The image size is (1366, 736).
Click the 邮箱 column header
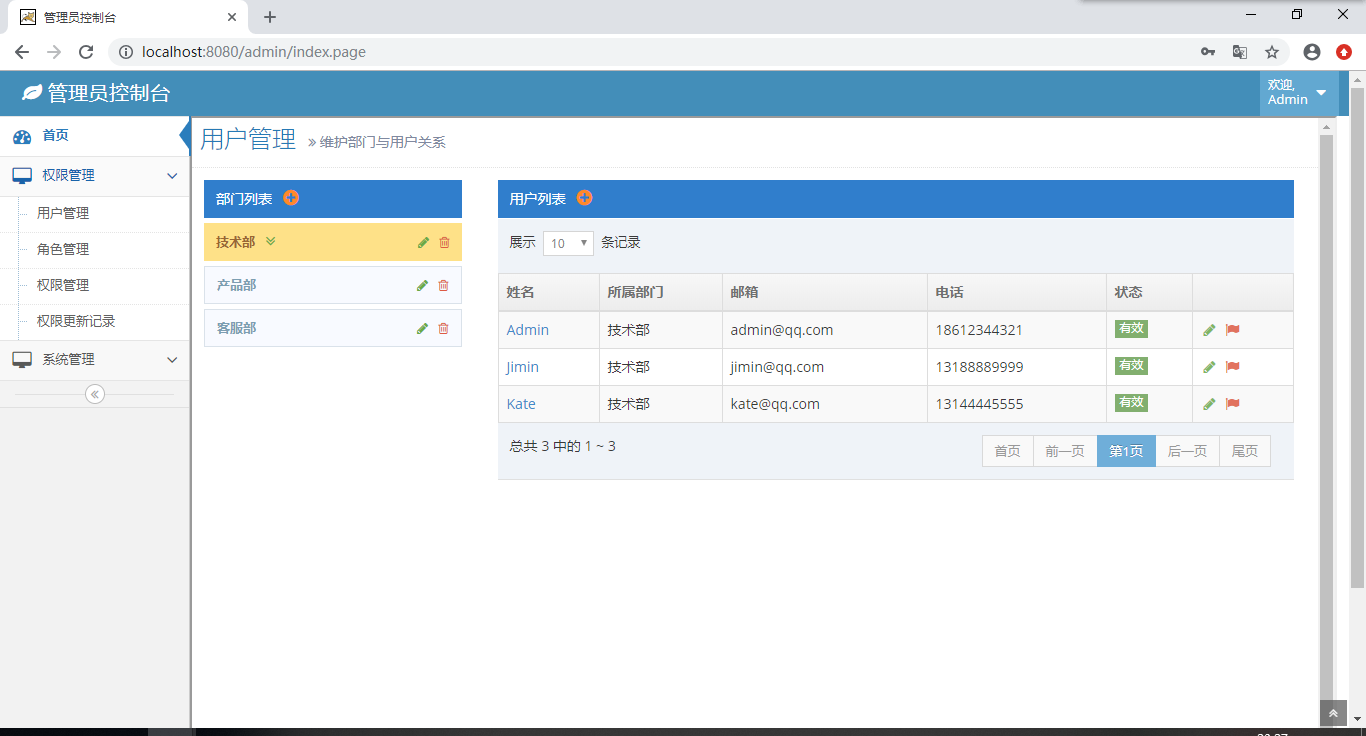pos(825,292)
